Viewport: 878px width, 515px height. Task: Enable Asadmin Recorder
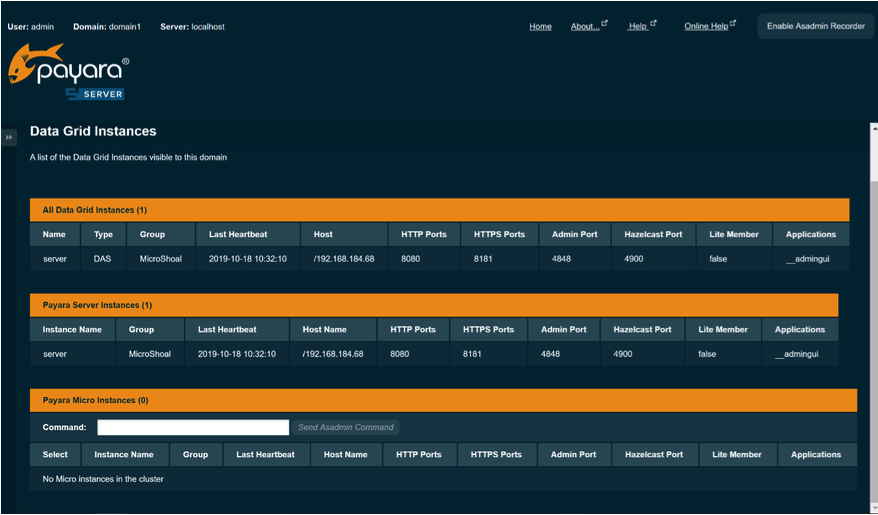pos(815,26)
